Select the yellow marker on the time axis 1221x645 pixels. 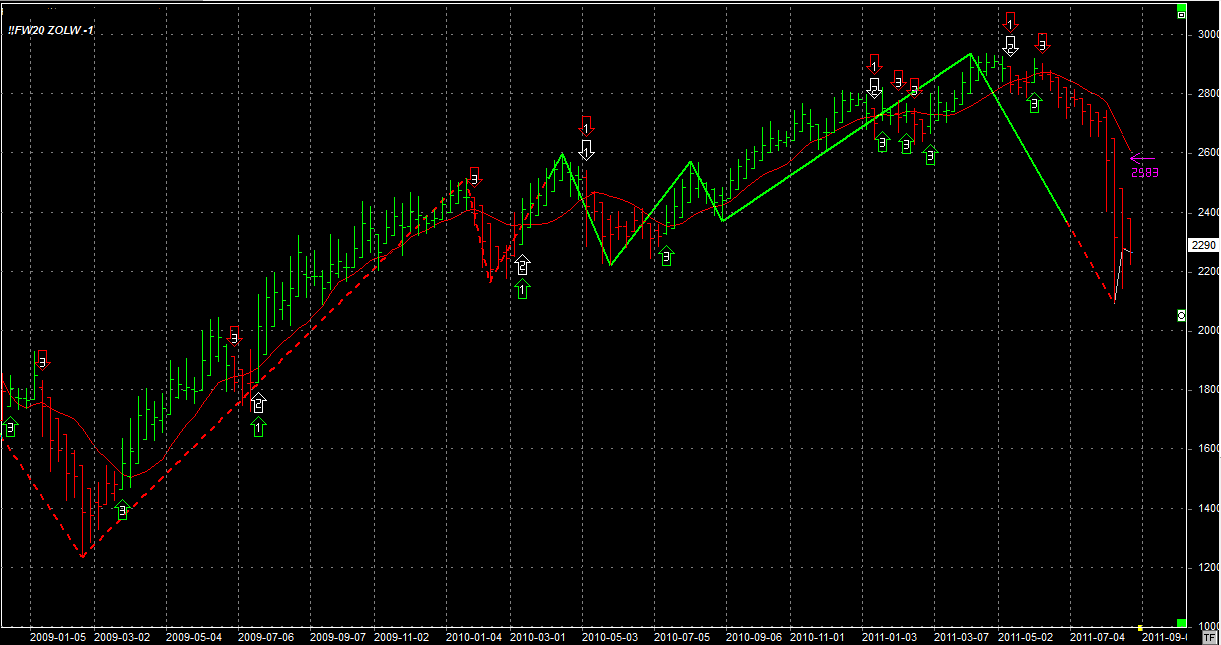point(1140,627)
